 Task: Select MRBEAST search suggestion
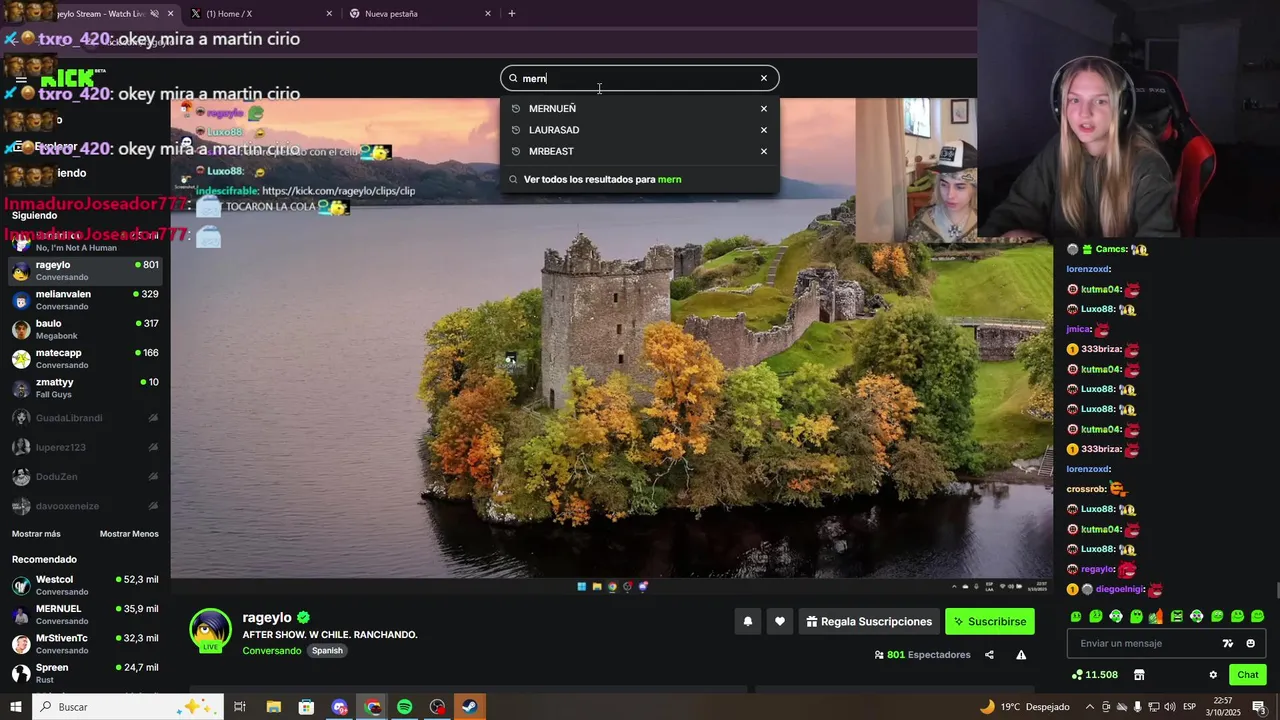pos(551,152)
